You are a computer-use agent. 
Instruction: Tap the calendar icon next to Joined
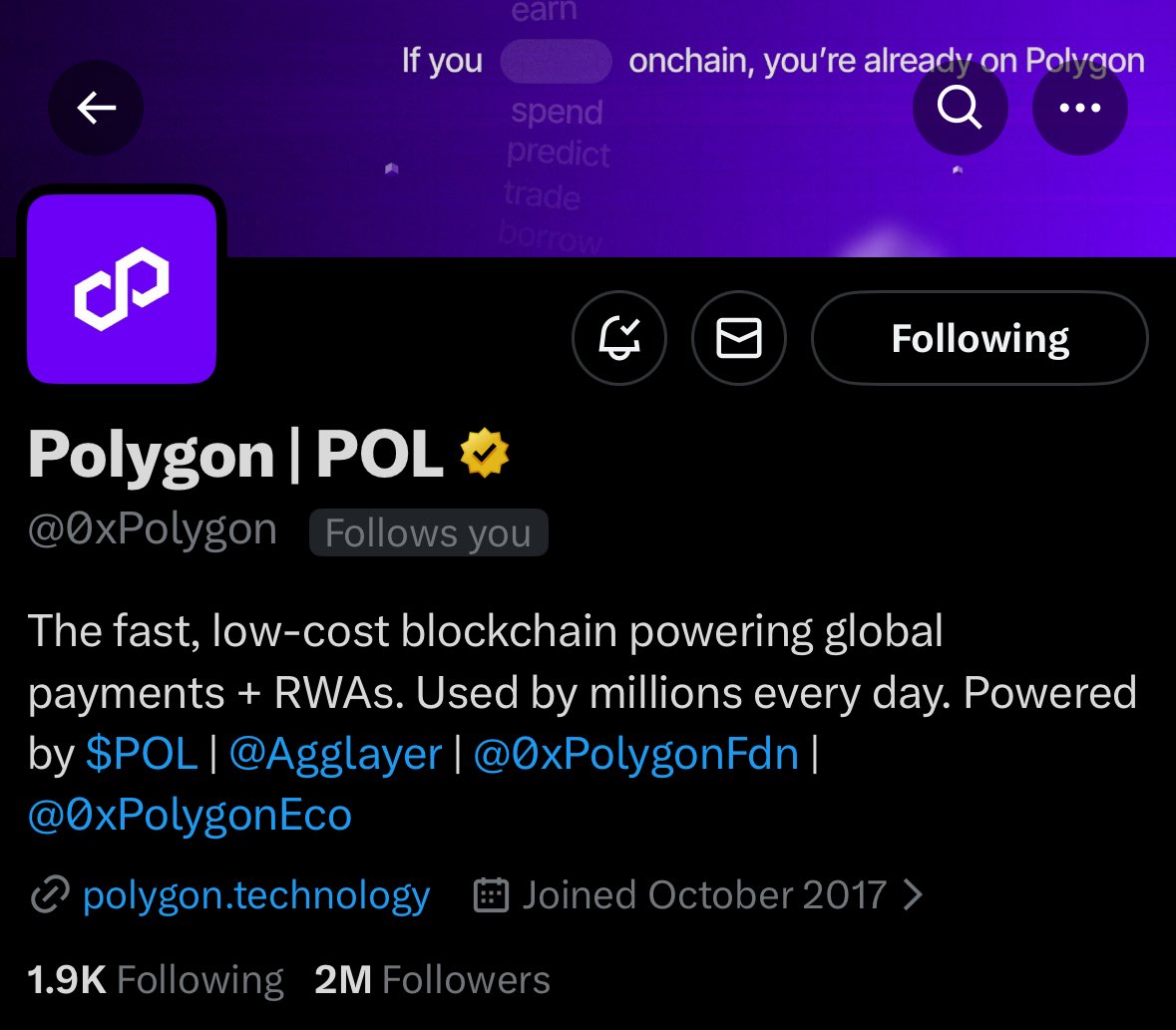point(491,895)
